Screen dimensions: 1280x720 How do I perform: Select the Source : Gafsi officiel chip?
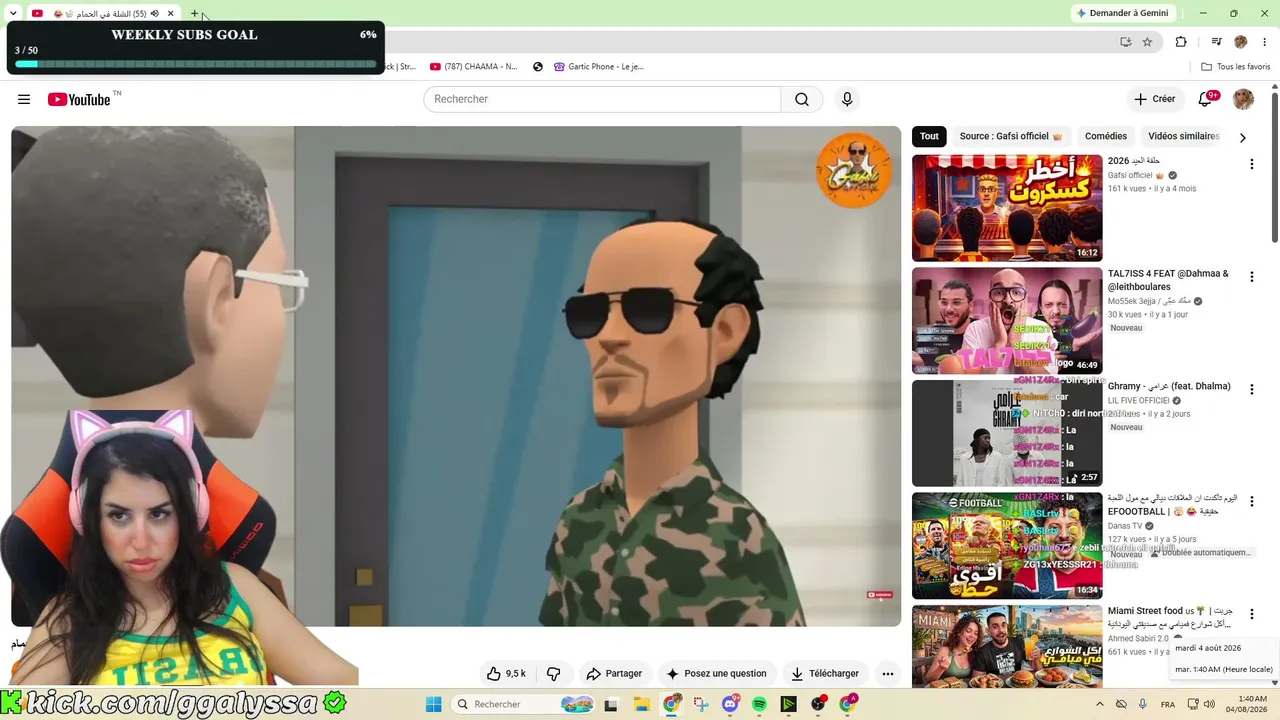1010,136
